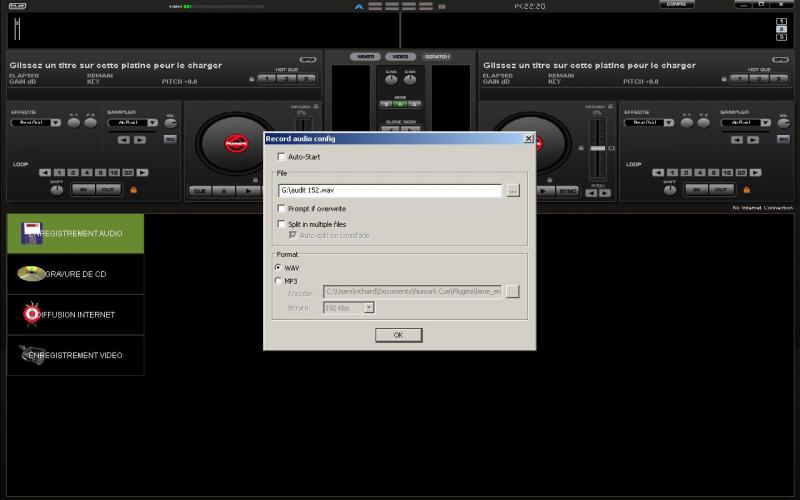Image resolution: width=800 pixels, height=500 pixels.
Task: Open the Enregistrement Audio section
Action: tap(76, 233)
